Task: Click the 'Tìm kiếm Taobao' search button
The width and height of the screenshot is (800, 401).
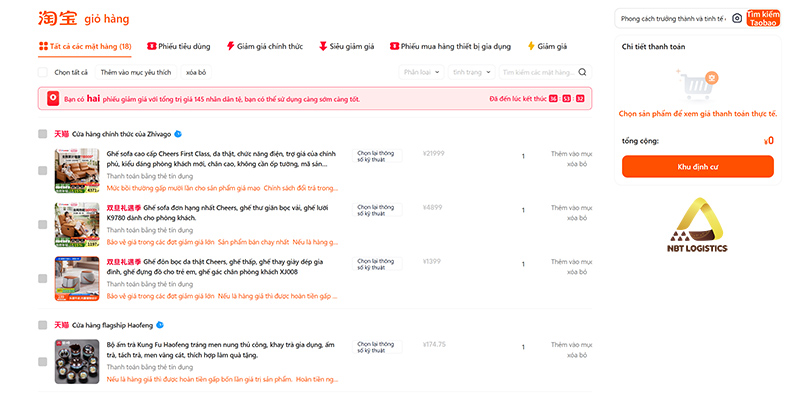Action: [763, 18]
